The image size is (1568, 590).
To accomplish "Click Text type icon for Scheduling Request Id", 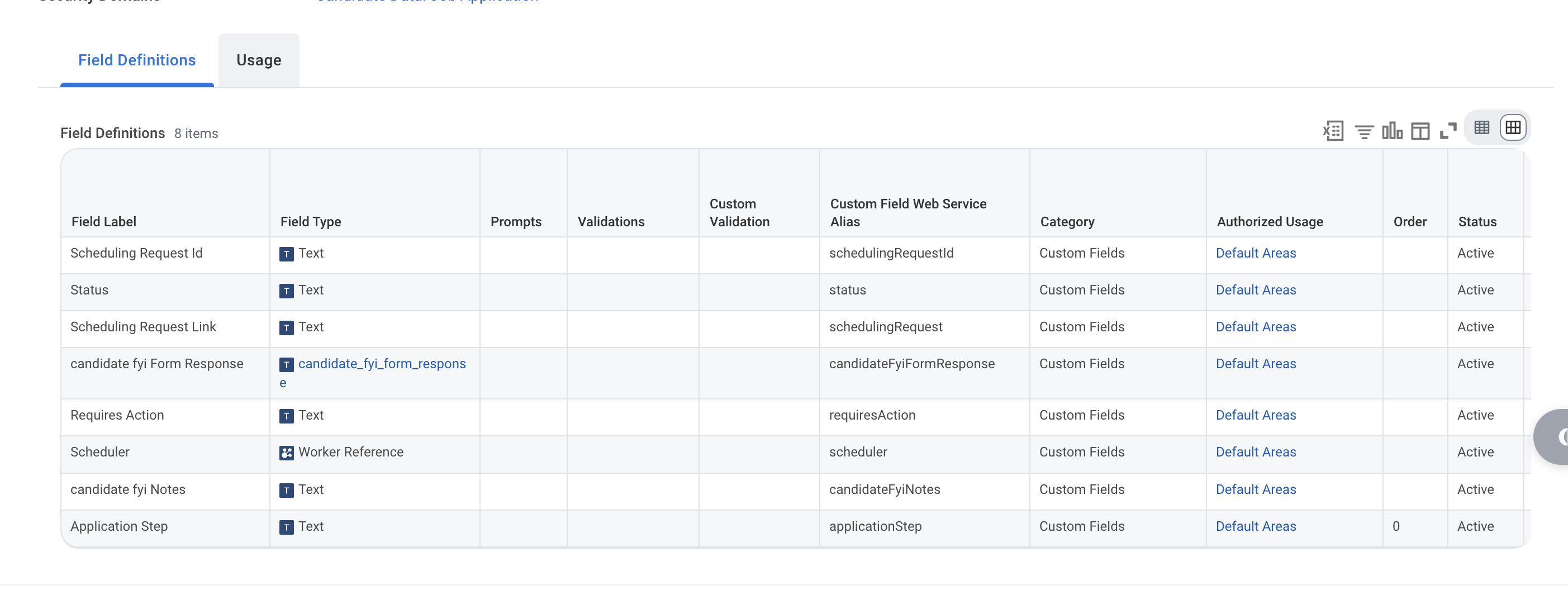I will [286, 254].
